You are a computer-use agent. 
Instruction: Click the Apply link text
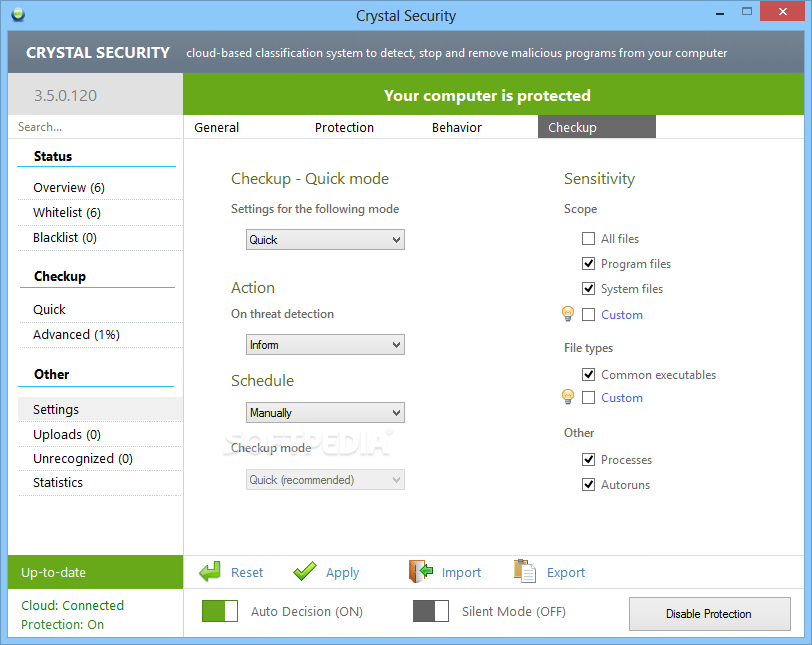click(342, 573)
